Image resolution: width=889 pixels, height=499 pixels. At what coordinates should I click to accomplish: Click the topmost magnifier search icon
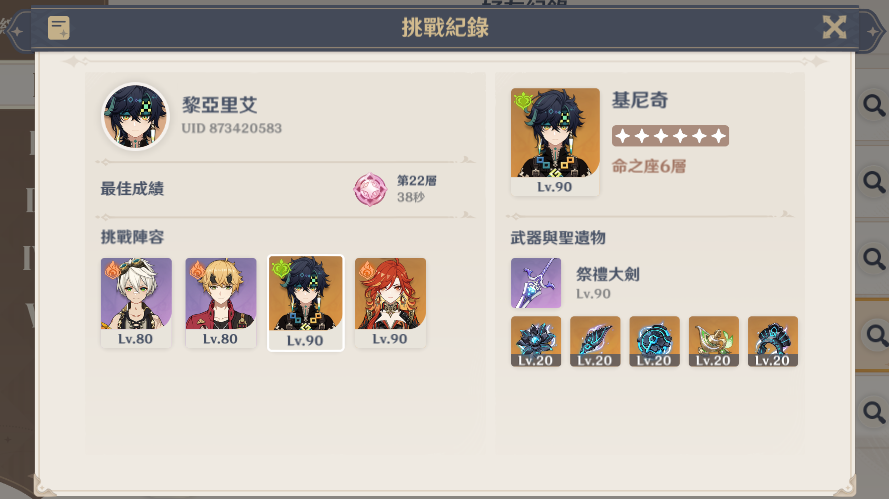point(874,104)
